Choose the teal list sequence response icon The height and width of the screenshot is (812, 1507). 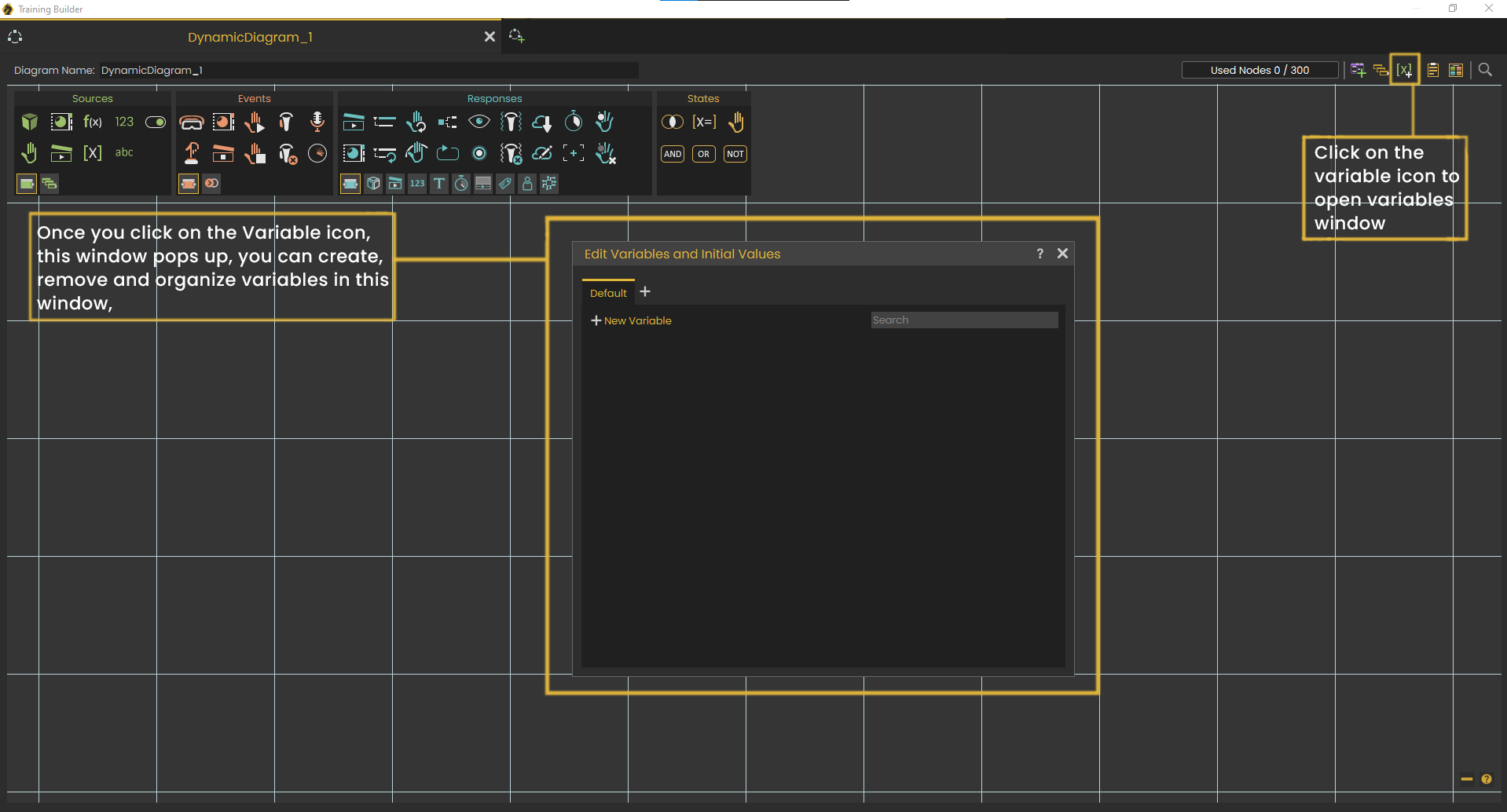tap(384, 122)
